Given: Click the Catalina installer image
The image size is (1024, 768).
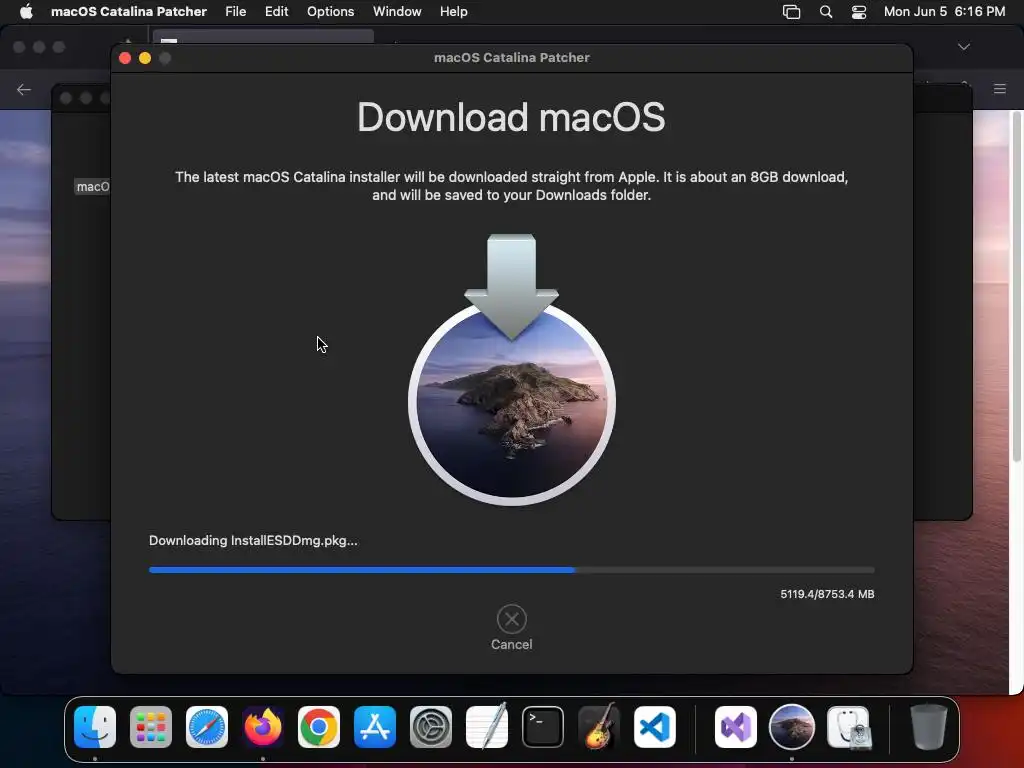Looking at the screenshot, I should pyautogui.click(x=511, y=370).
